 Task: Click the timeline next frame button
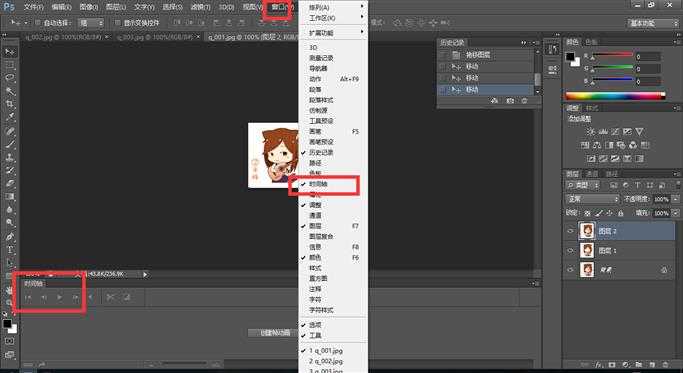[75, 298]
